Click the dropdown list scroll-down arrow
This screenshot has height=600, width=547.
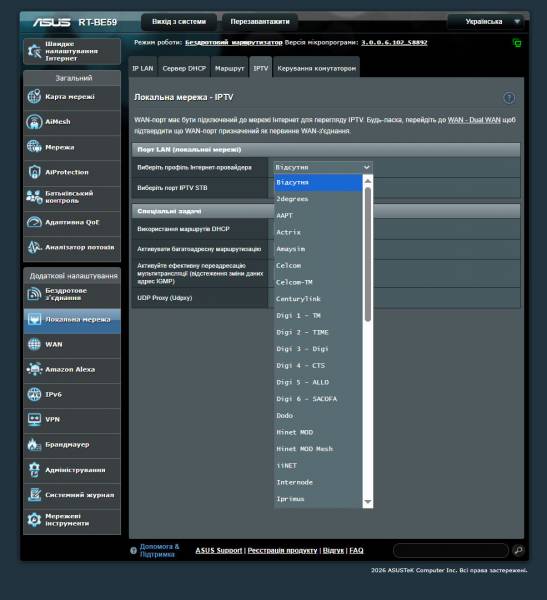point(367,502)
